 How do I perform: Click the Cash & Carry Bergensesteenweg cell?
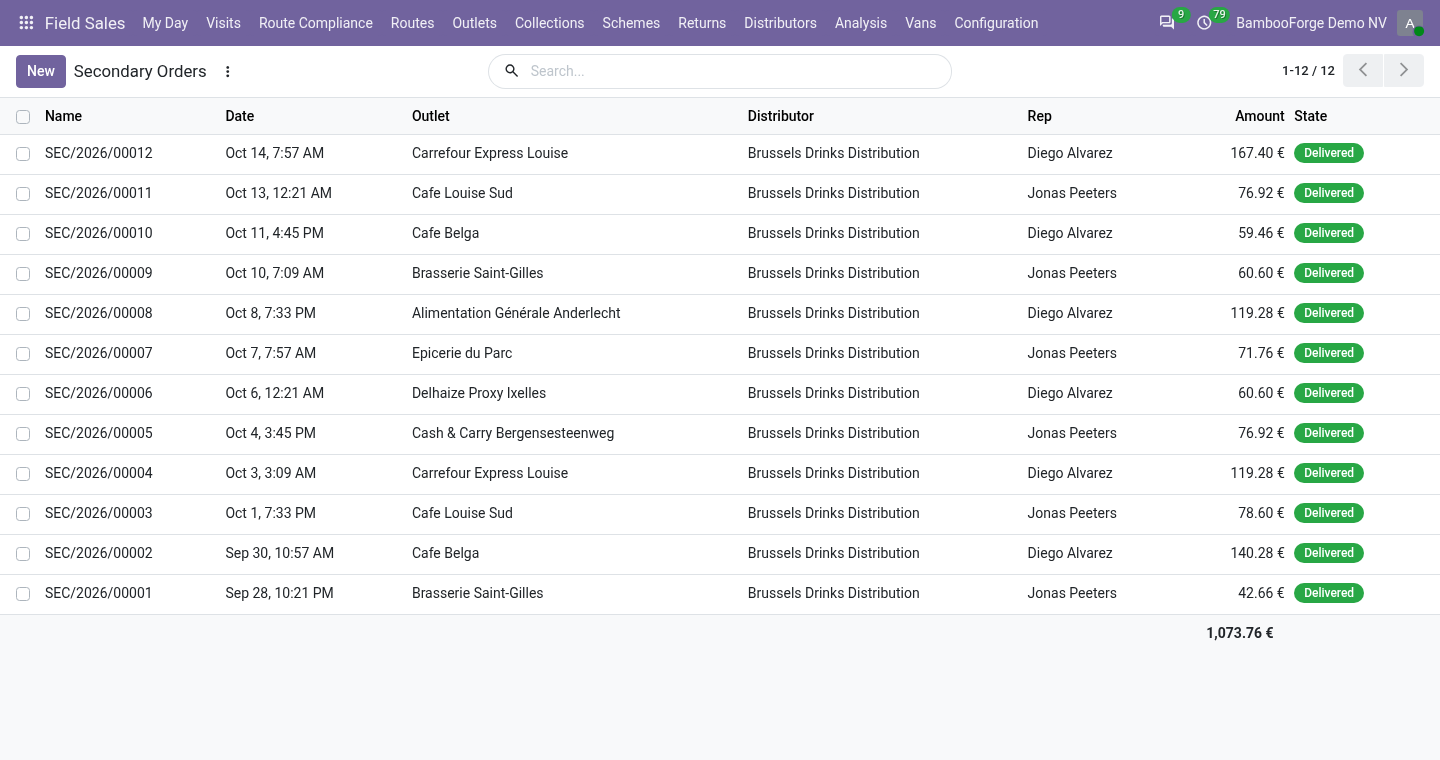513,433
